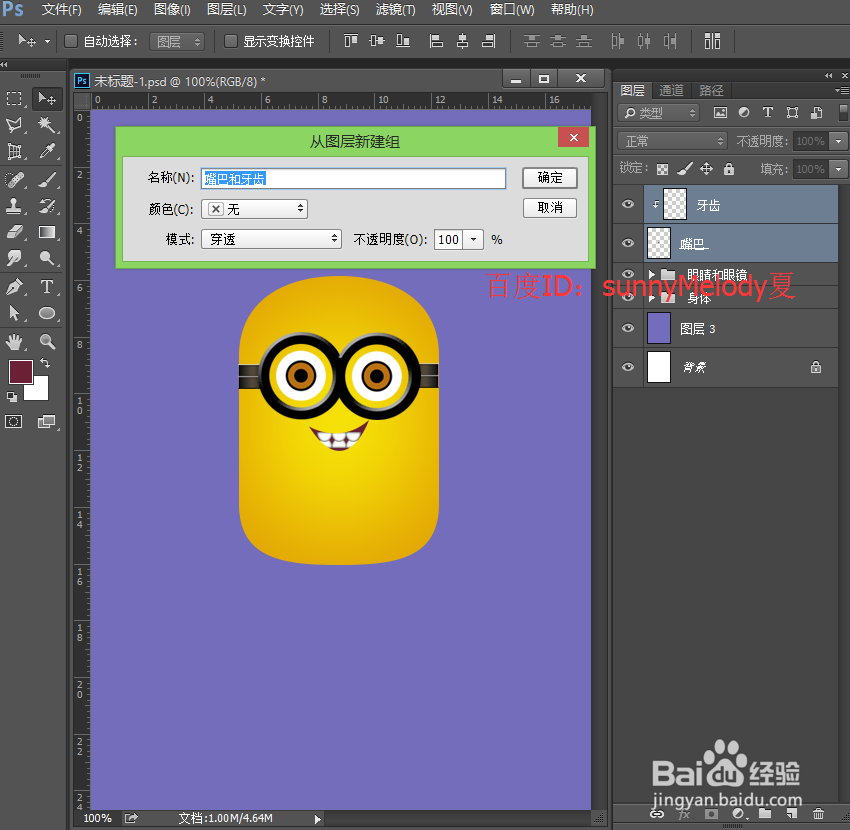Open opacity dropdown arrow in dialog
The width and height of the screenshot is (850, 830).
pyautogui.click(x=473, y=240)
